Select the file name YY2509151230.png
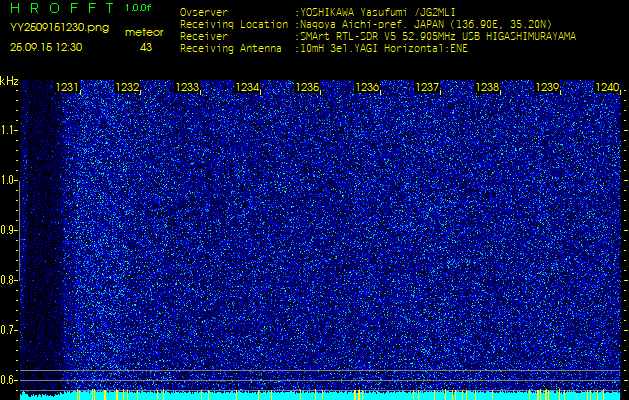This screenshot has height=400, width=629. pyautogui.click(x=59, y=28)
